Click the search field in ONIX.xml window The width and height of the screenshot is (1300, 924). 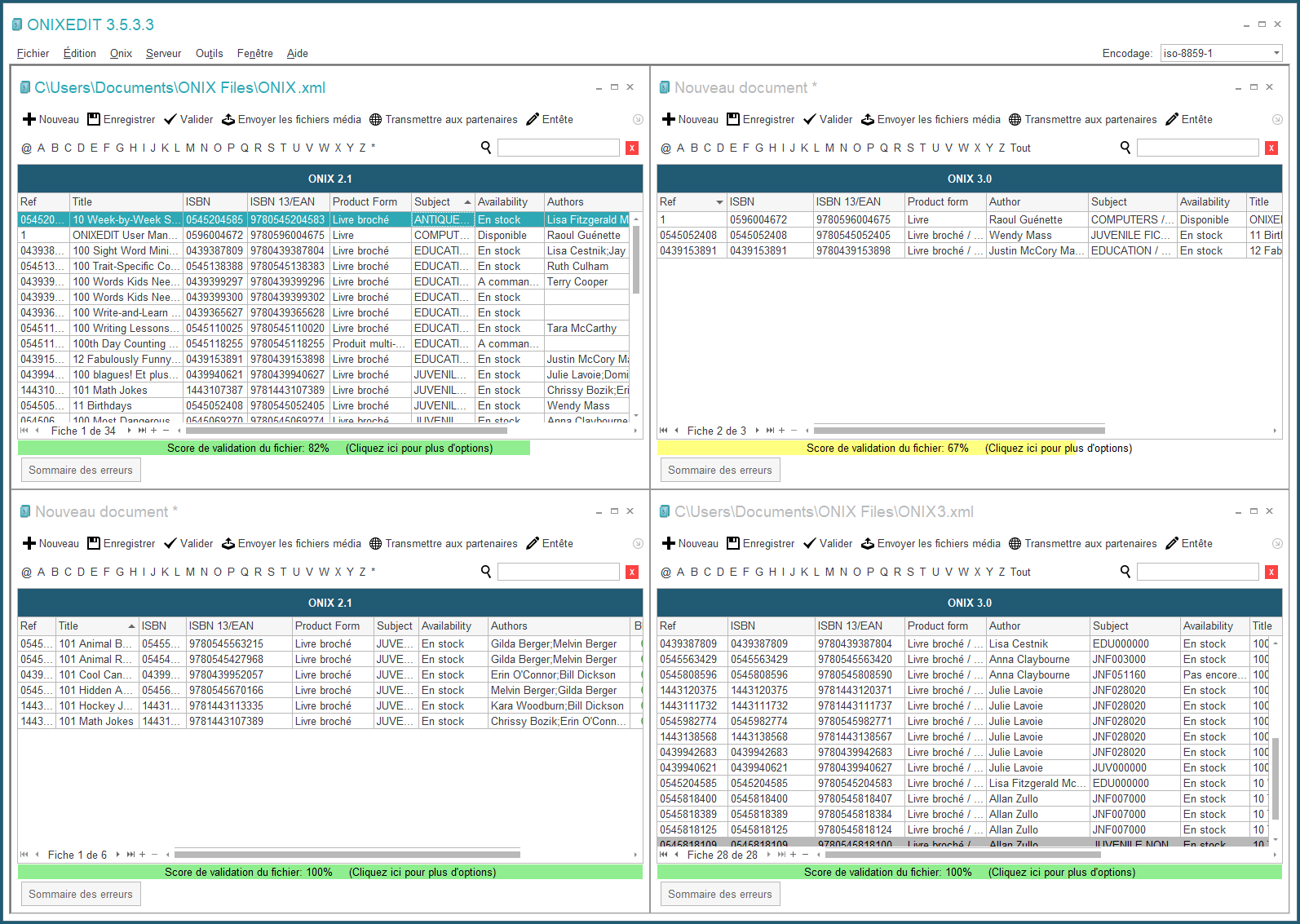tap(559, 148)
